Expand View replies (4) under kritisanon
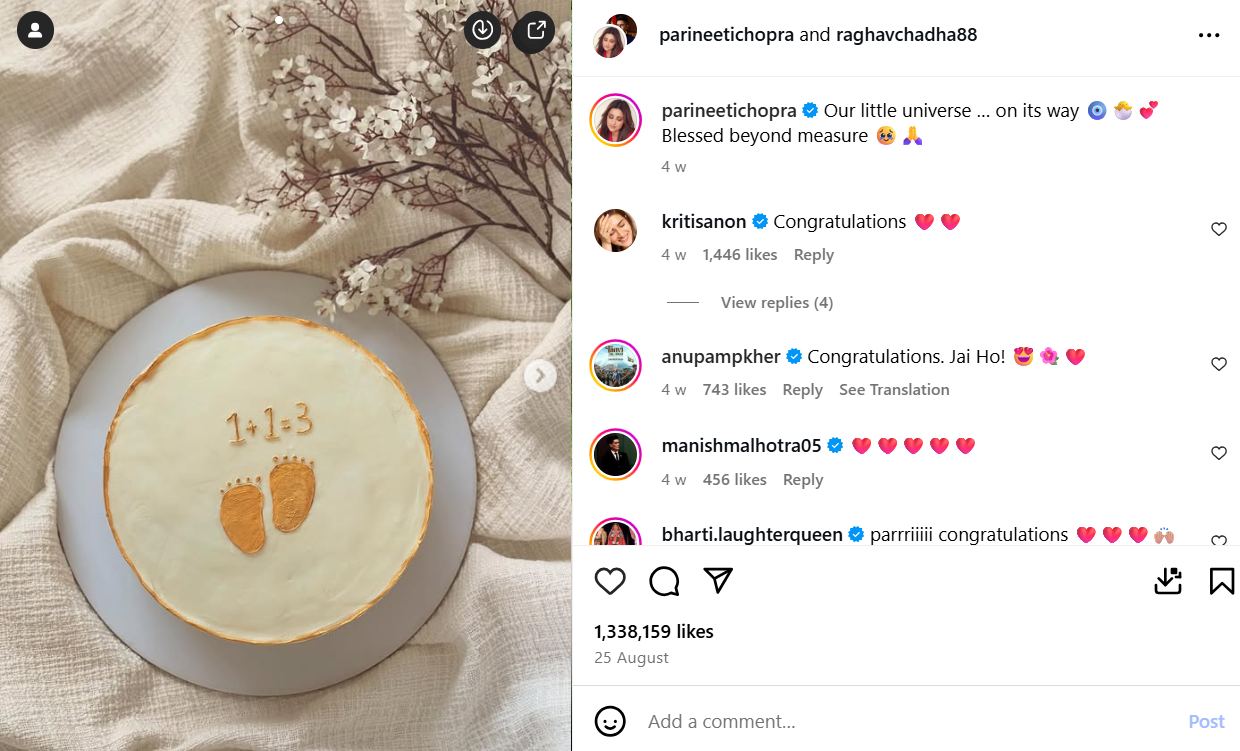 pos(776,302)
